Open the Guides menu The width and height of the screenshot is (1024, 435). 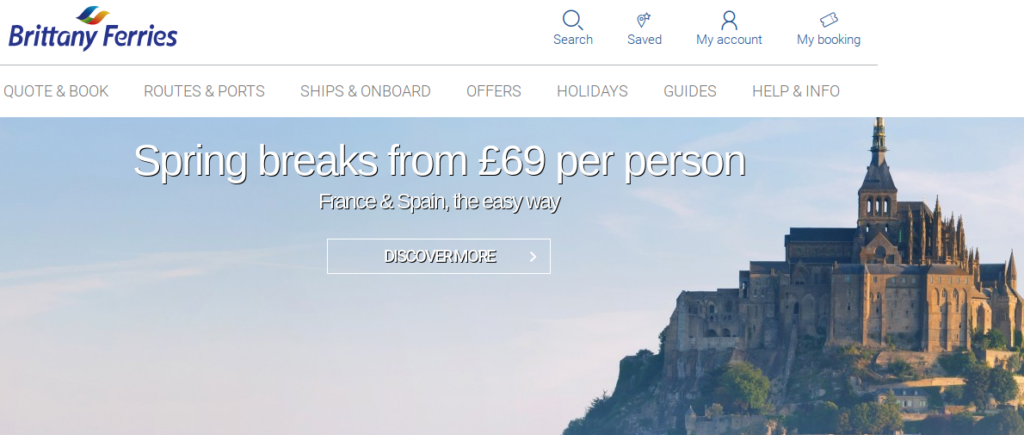click(690, 91)
